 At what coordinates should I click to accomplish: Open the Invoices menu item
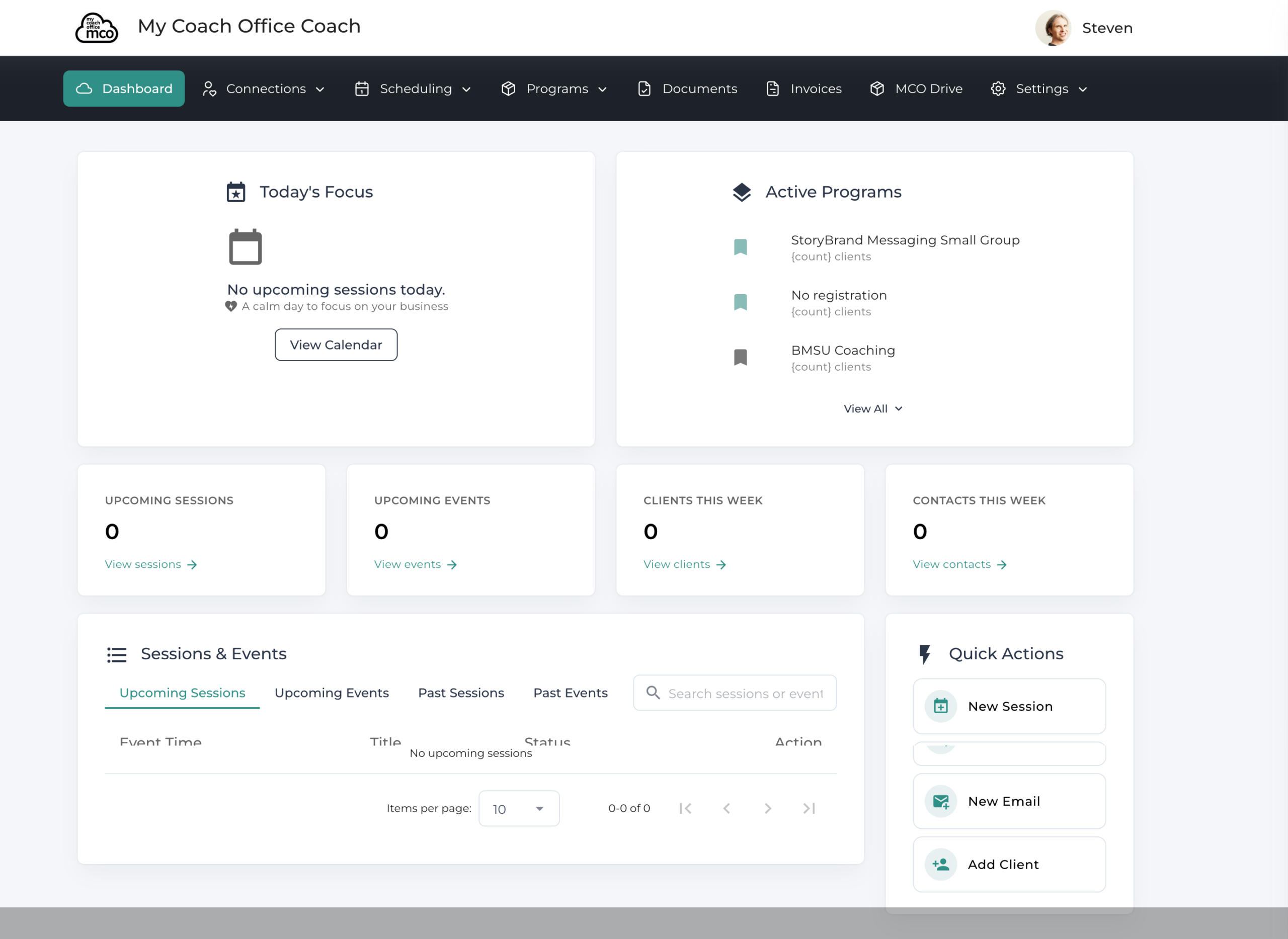tap(804, 89)
